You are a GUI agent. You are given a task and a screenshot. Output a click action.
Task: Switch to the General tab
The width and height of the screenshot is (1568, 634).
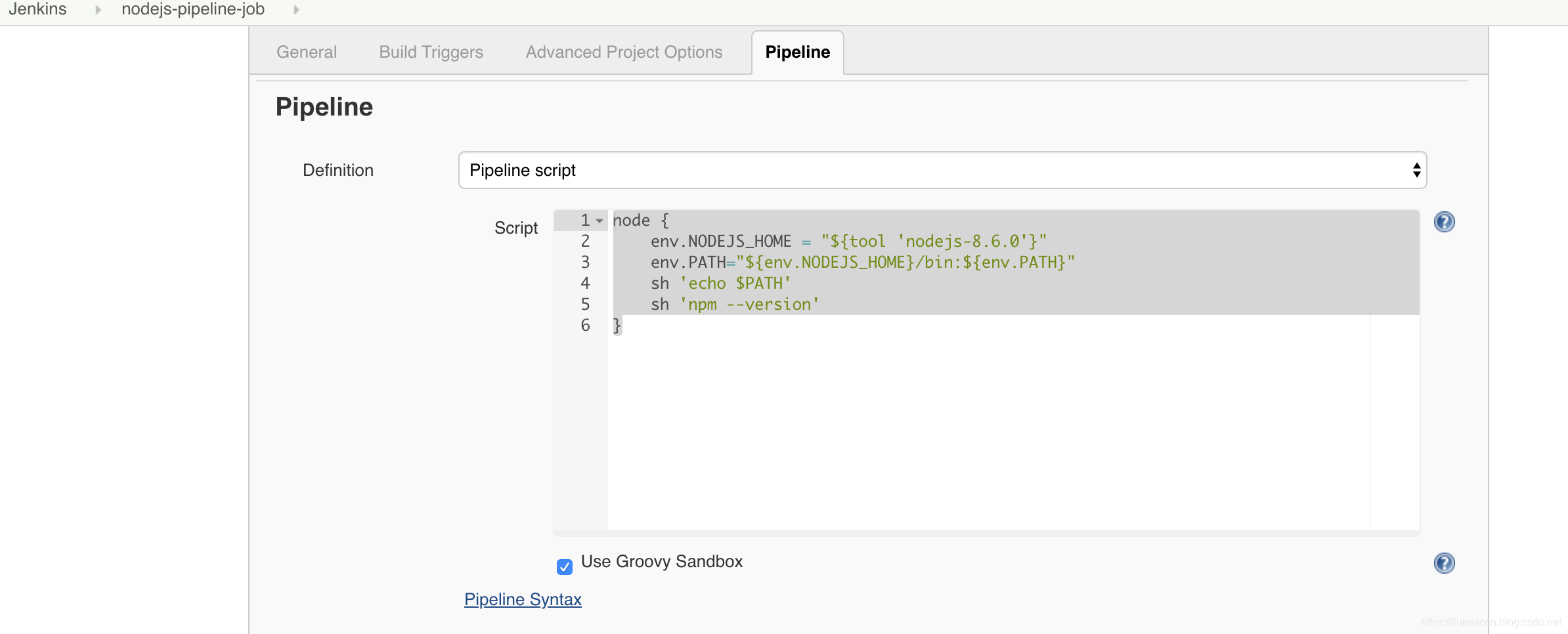(307, 52)
